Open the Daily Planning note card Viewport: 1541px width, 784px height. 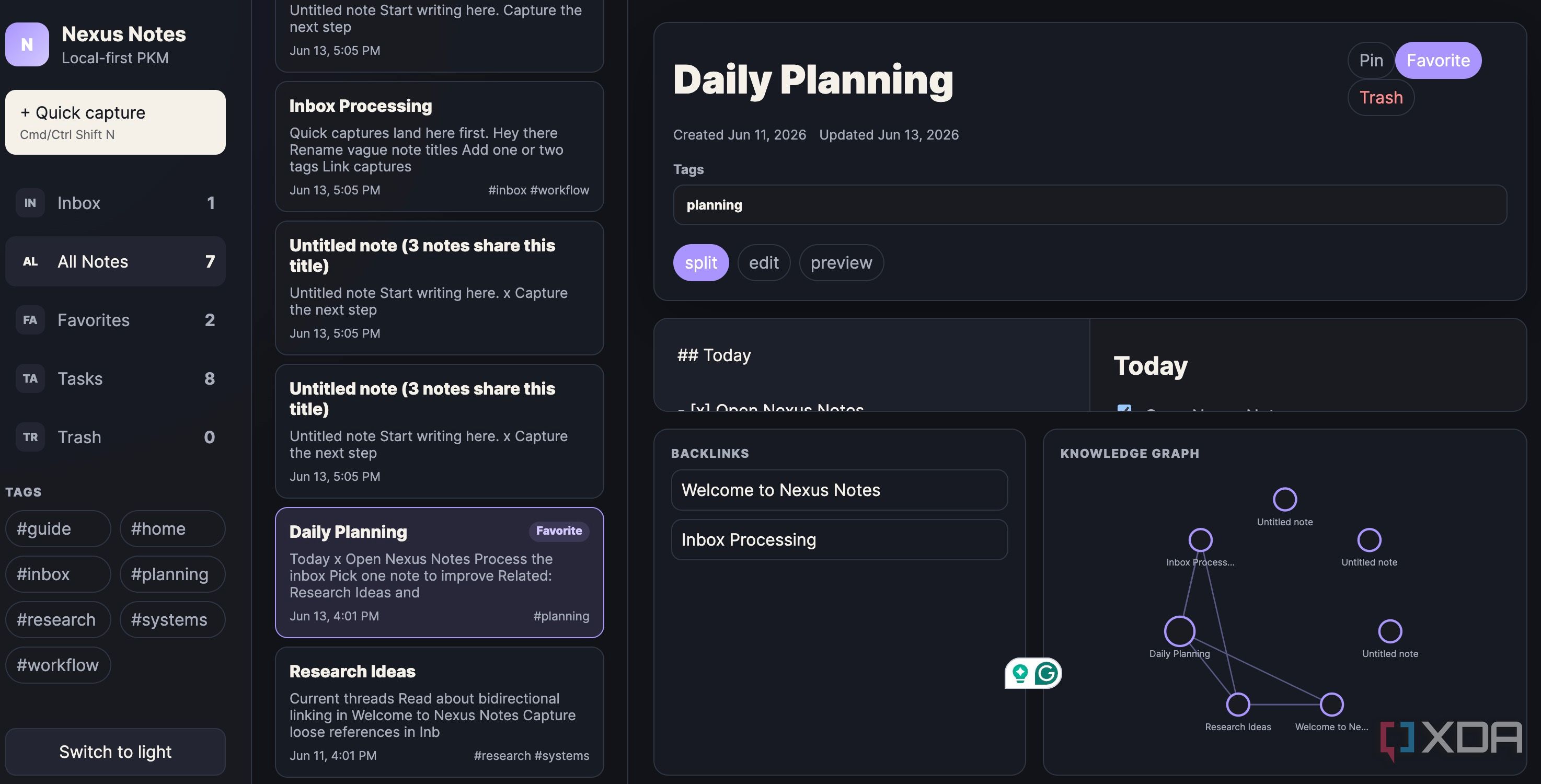439,572
